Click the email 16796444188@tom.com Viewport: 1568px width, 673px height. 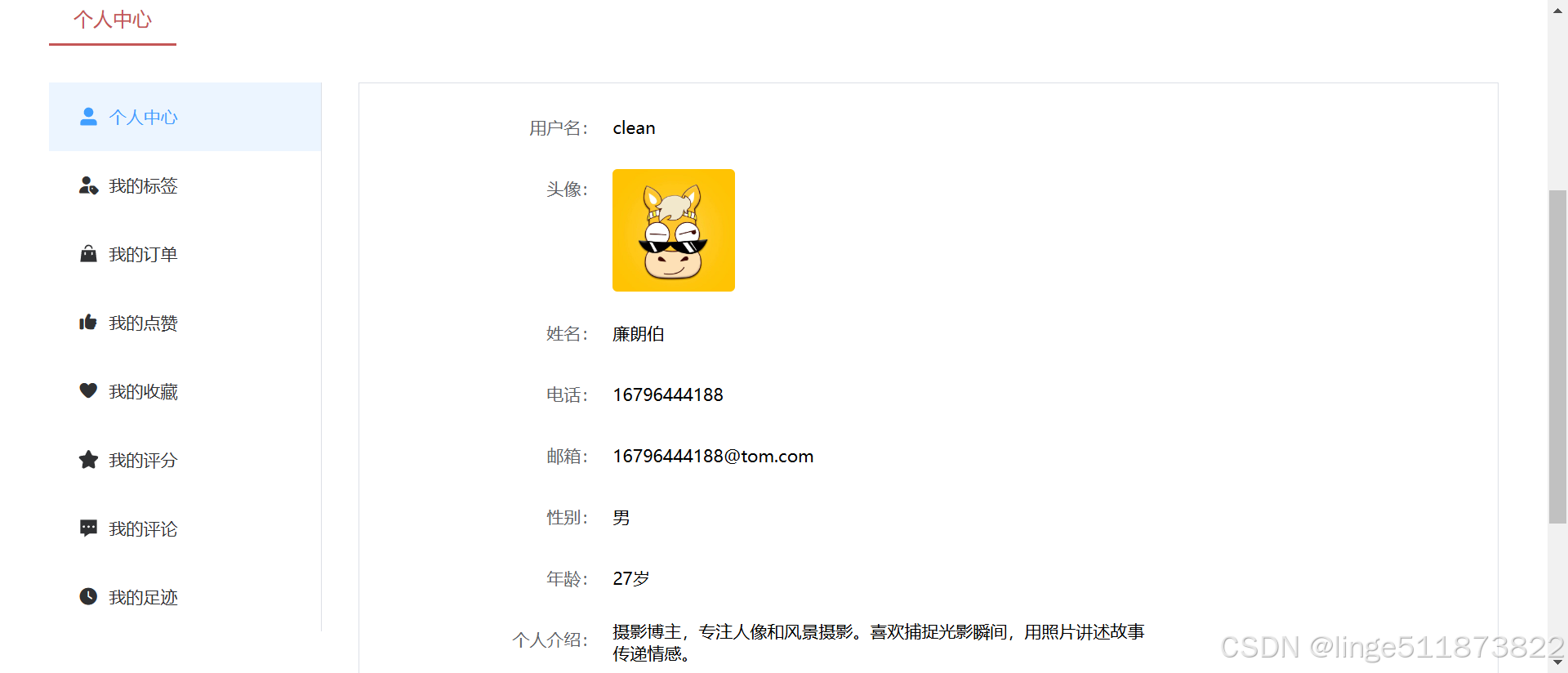click(713, 457)
